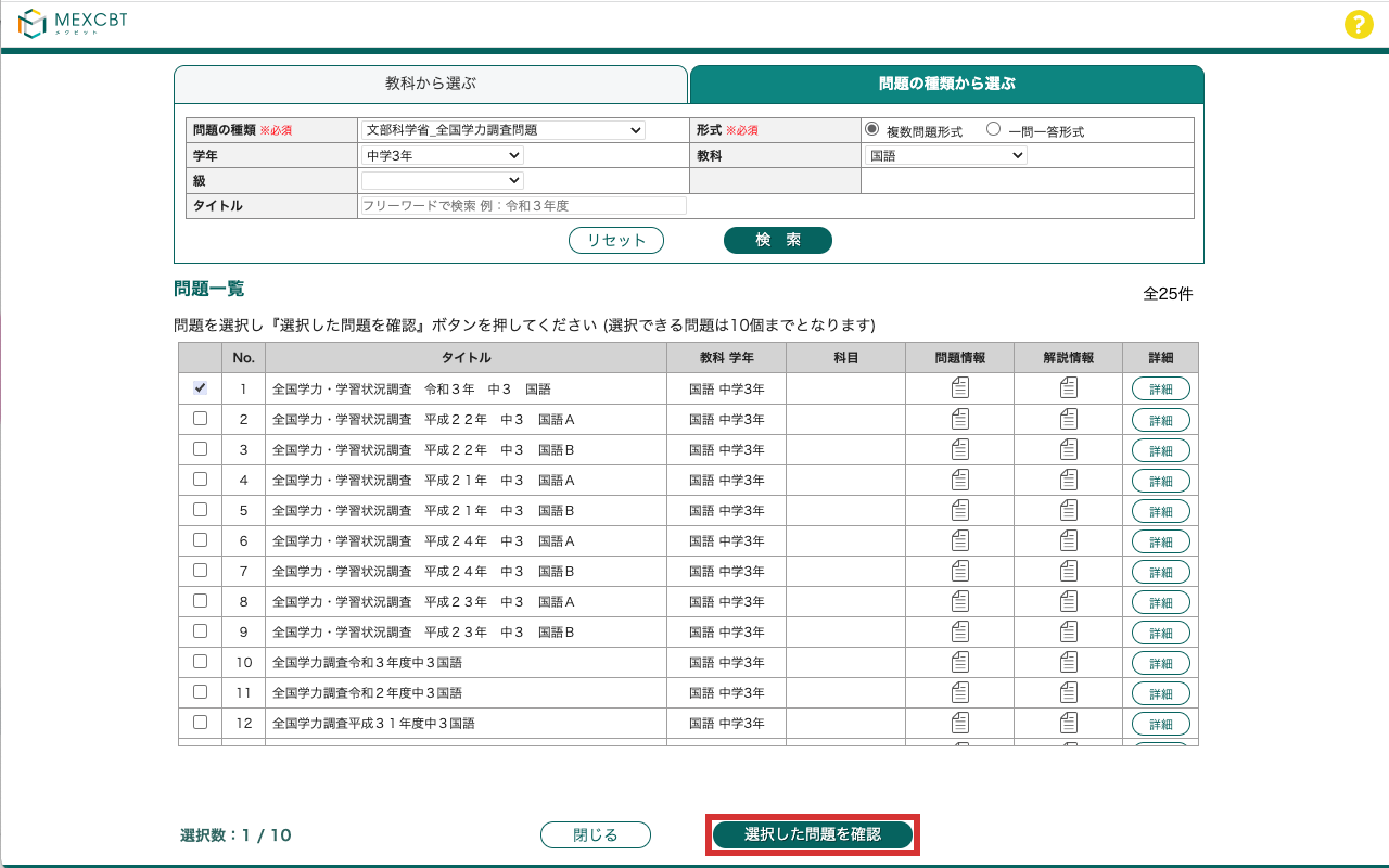Switch to the 問題の種類から選ぶ tab
The height and width of the screenshot is (868, 1389).
pyautogui.click(x=947, y=84)
